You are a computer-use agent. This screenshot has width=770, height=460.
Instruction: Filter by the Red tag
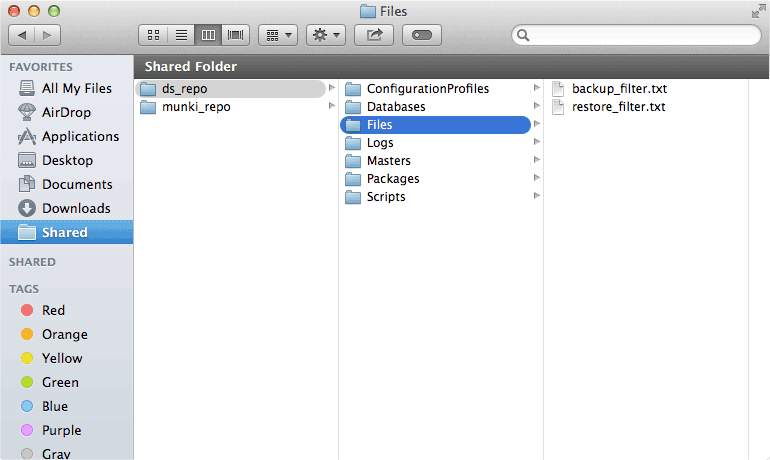tap(53, 310)
